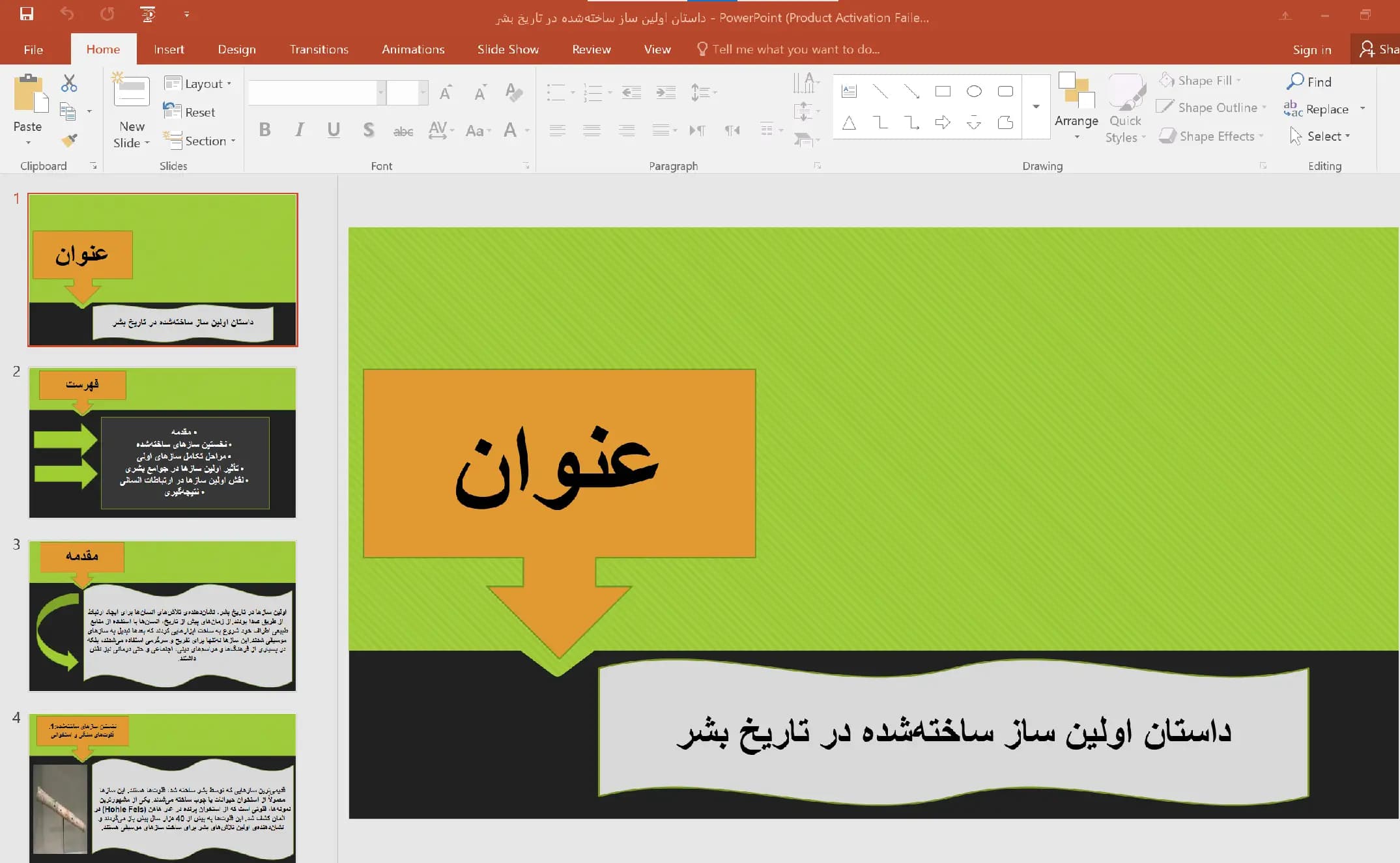The width and height of the screenshot is (1400, 863).
Task: Toggle Align Left paragraph alignment
Action: pyautogui.click(x=557, y=130)
